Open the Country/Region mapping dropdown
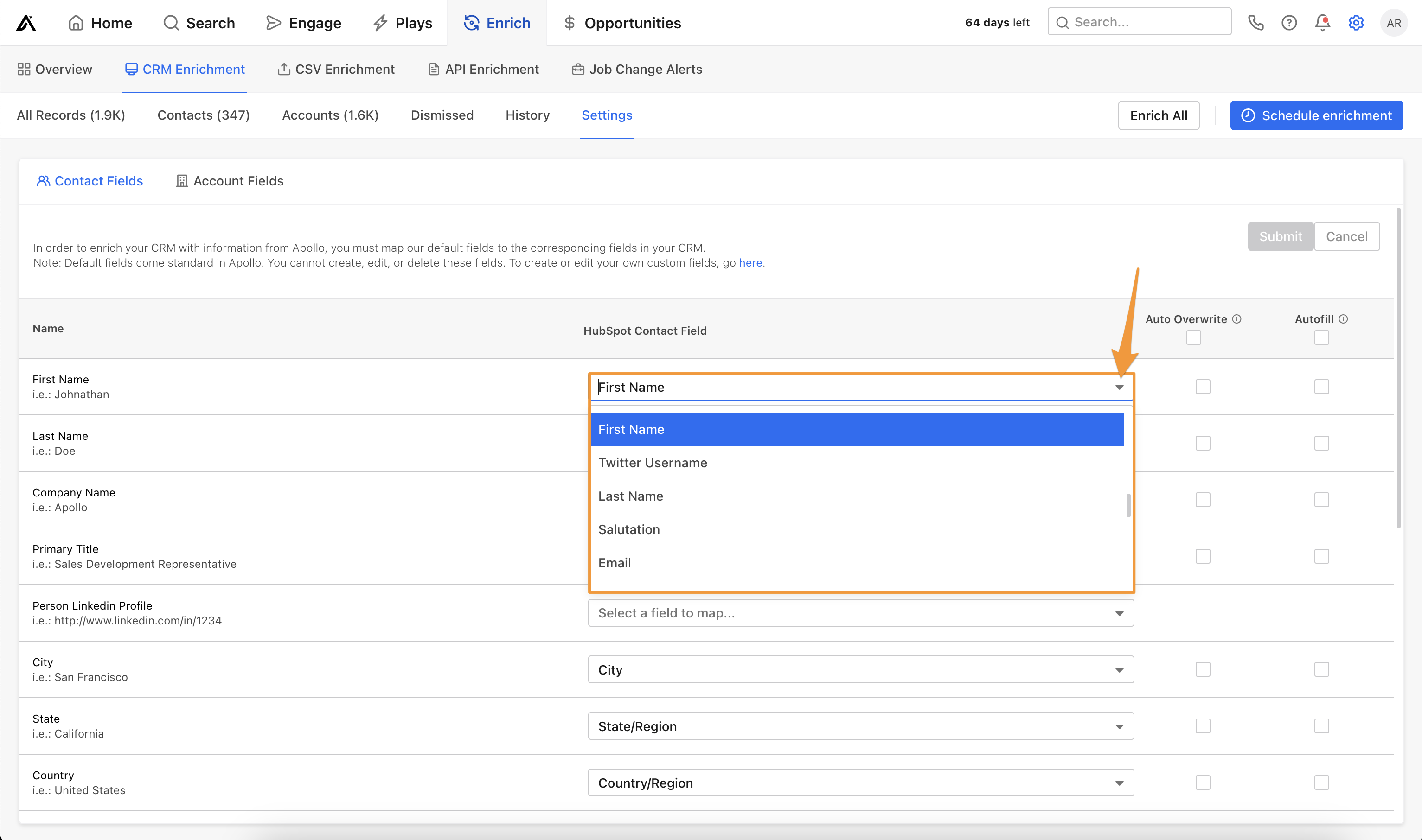This screenshot has height=840, width=1422. 860,783
